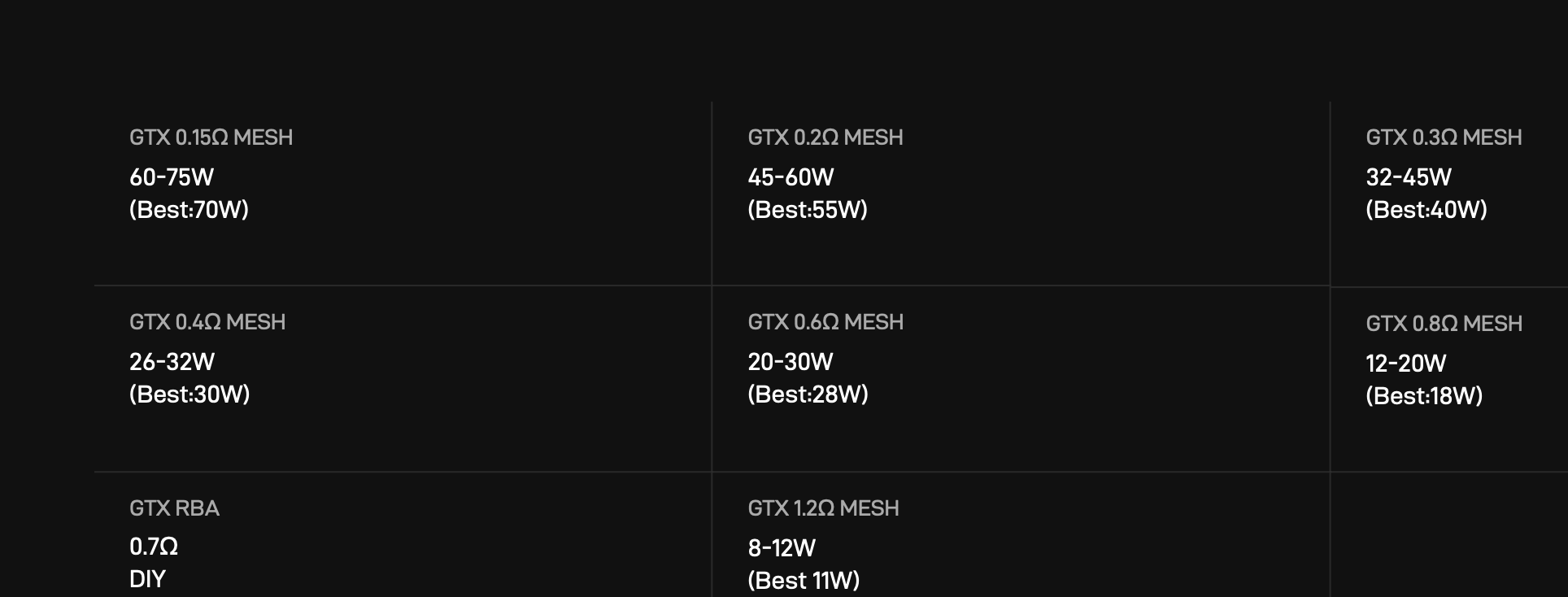Click the GTX 0.6Ω MESH heading
The image size is (1568, 597).
coord(825,322)
